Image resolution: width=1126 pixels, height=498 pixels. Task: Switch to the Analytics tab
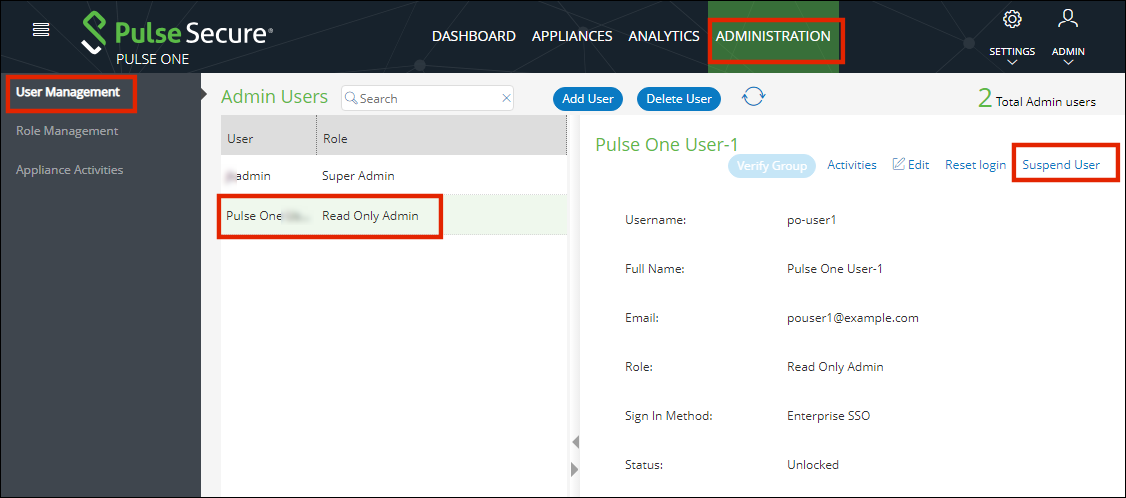[x=664, y=36]
